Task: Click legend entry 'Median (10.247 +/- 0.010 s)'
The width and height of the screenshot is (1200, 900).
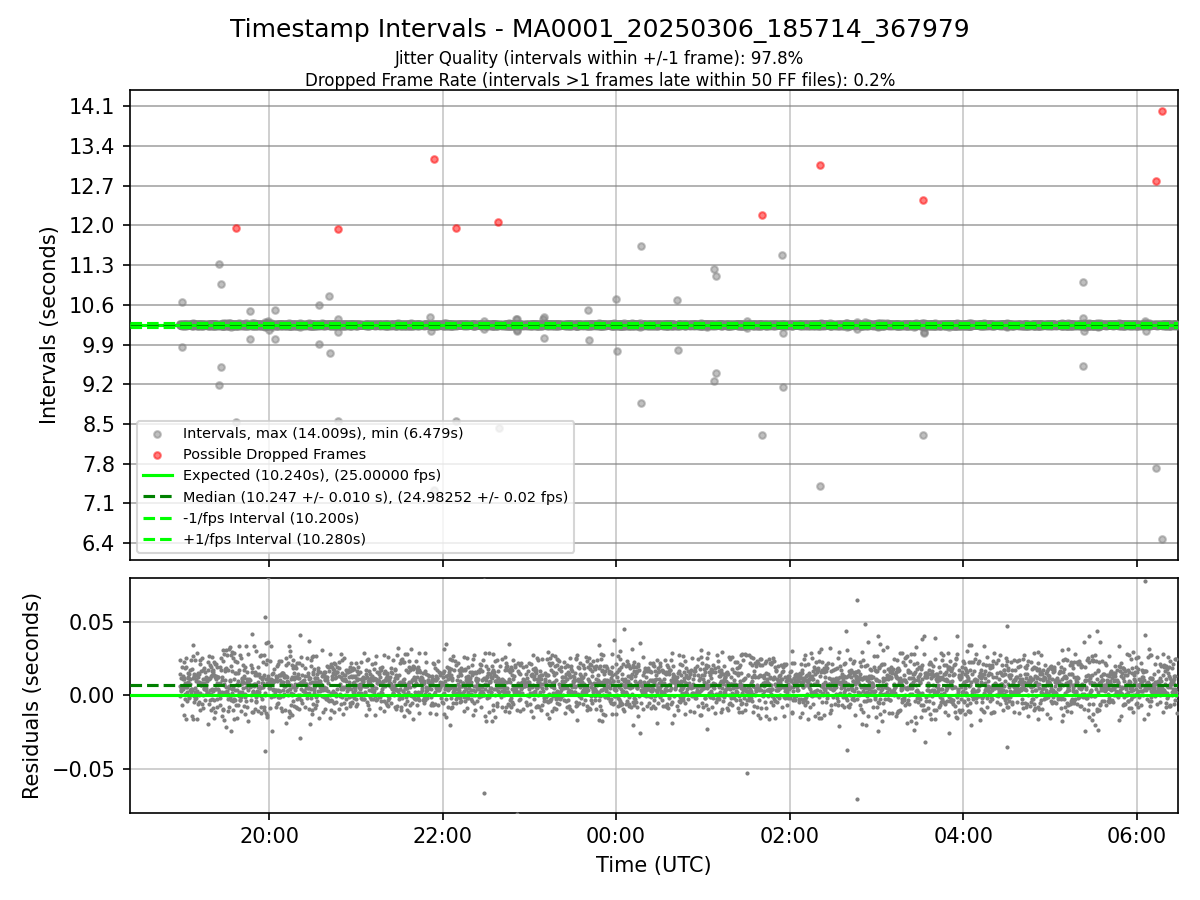Action: pos(375,496)
